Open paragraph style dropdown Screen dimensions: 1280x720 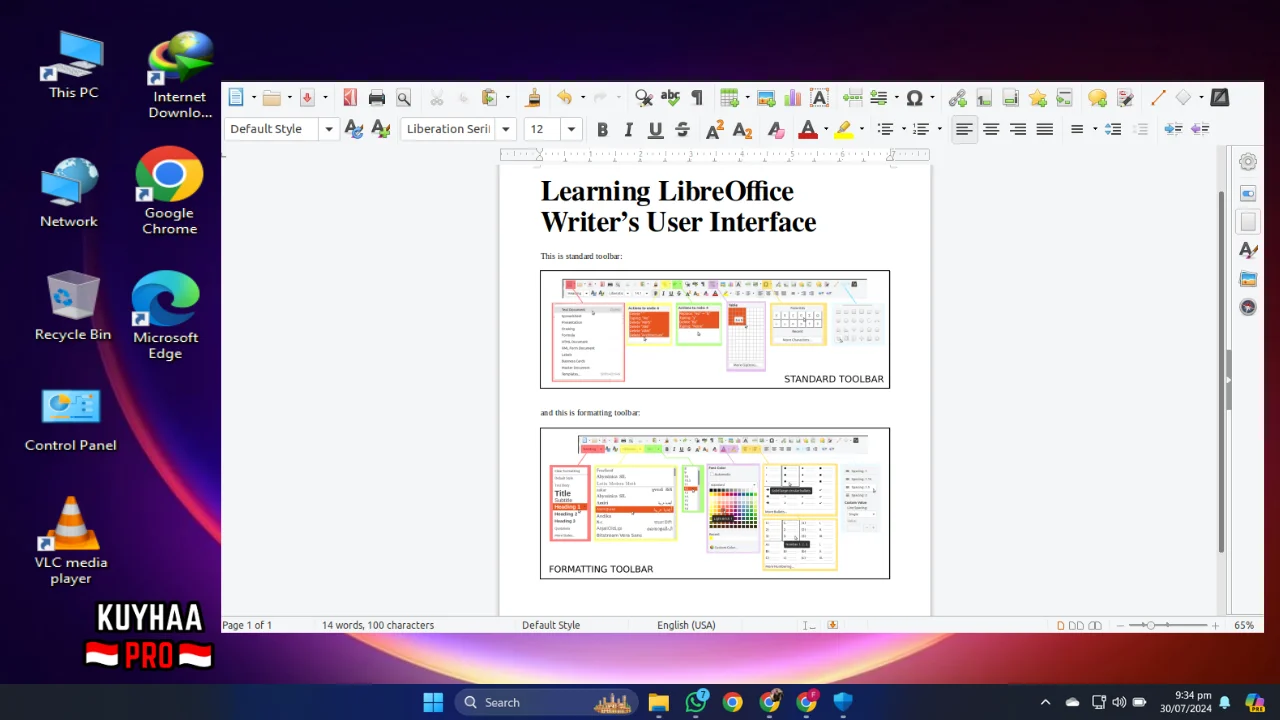(x=328, y=129)
